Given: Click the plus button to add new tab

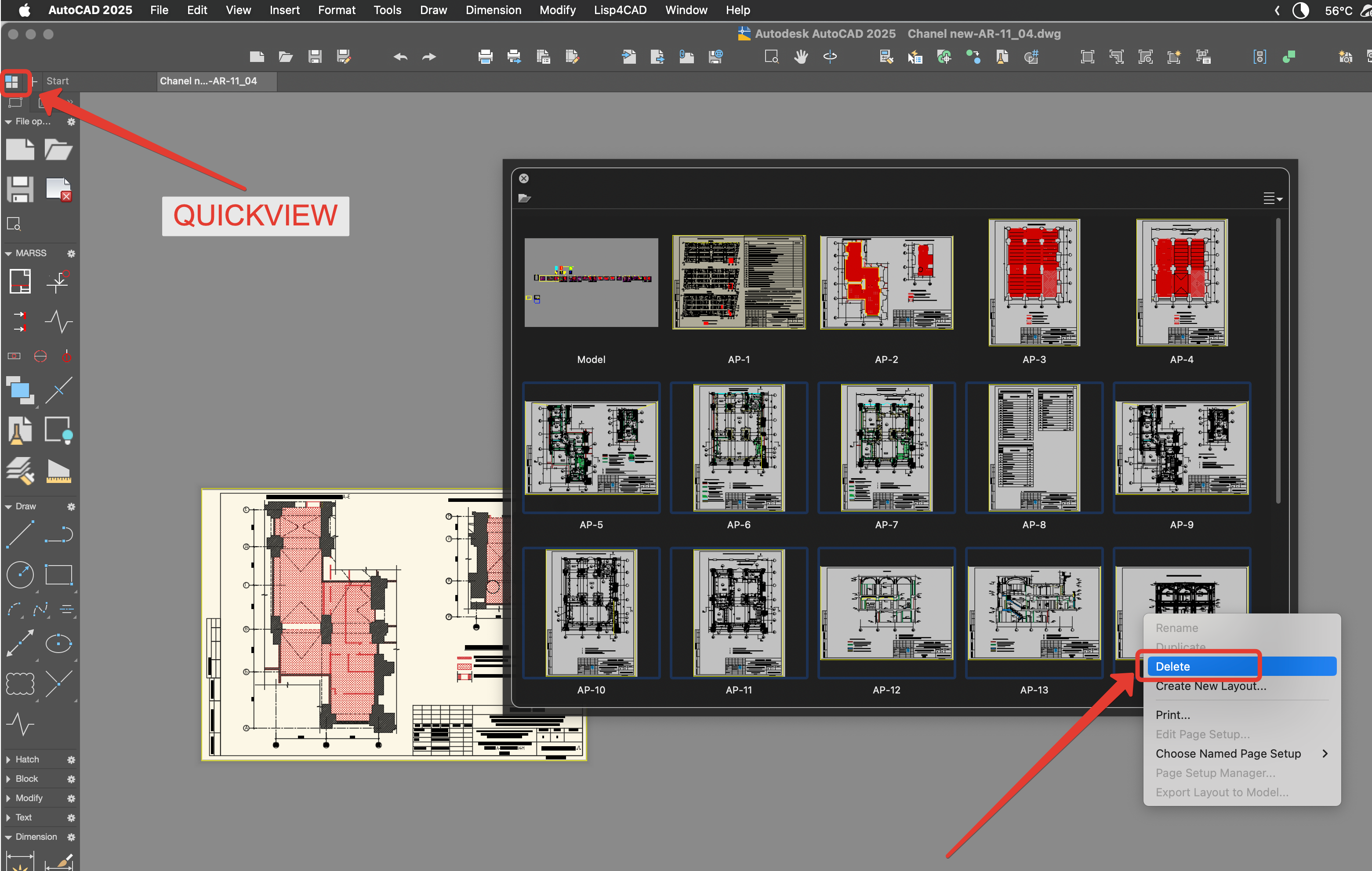Looking at the screenshot, I should click(33, 81).
